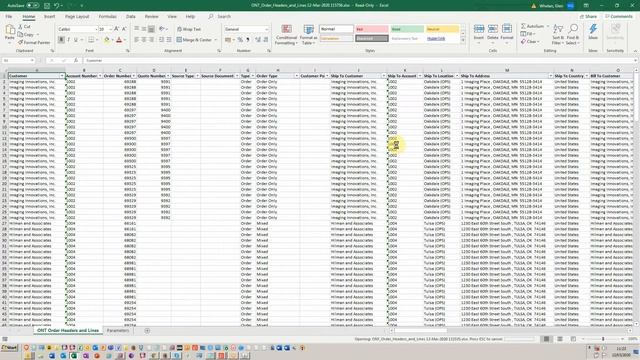Open the Order Number filter dropdown
Image resolution: width=640 pixels, height=360 pixels.
click(133, 76)
